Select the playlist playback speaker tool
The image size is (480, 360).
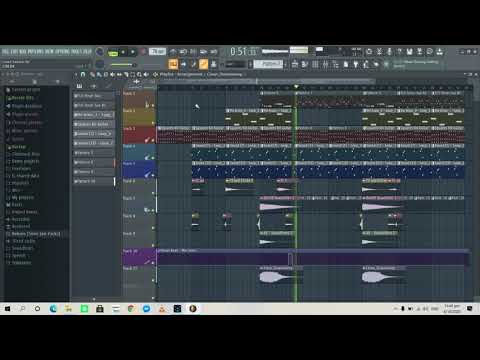coord(146,74)
